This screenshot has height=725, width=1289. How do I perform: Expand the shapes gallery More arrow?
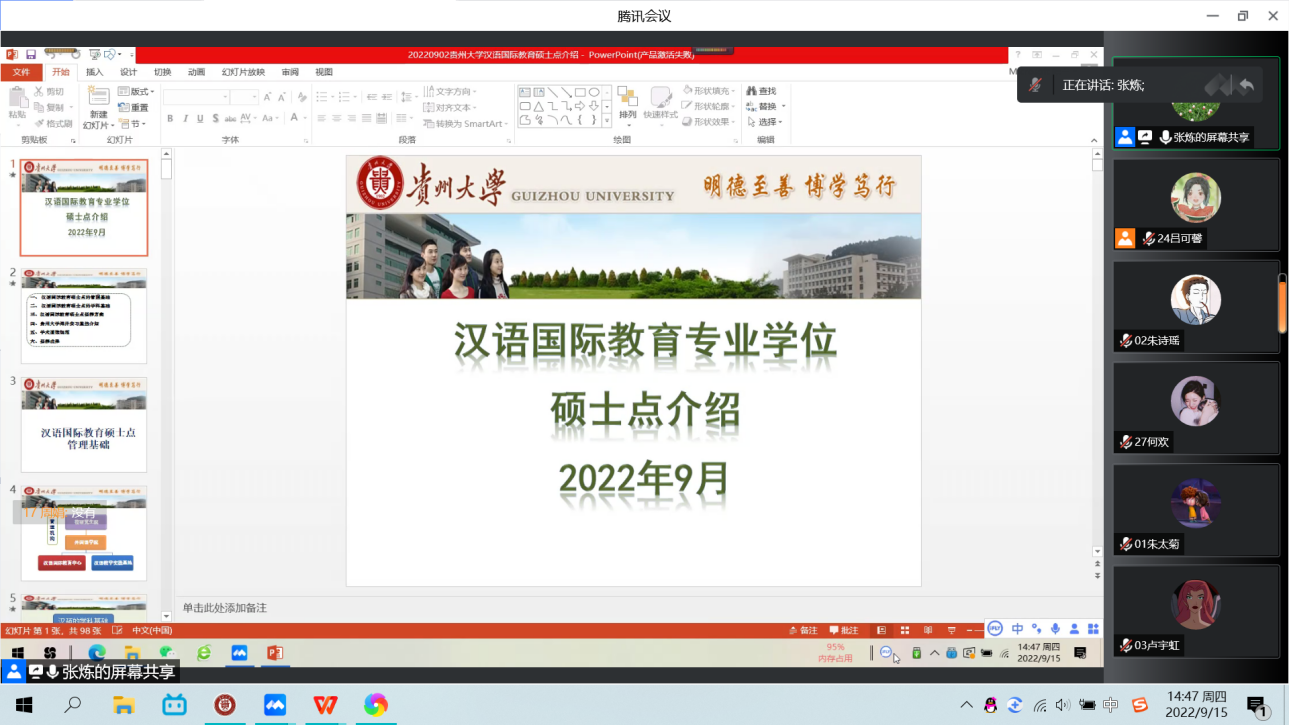[x=607, y=120]
